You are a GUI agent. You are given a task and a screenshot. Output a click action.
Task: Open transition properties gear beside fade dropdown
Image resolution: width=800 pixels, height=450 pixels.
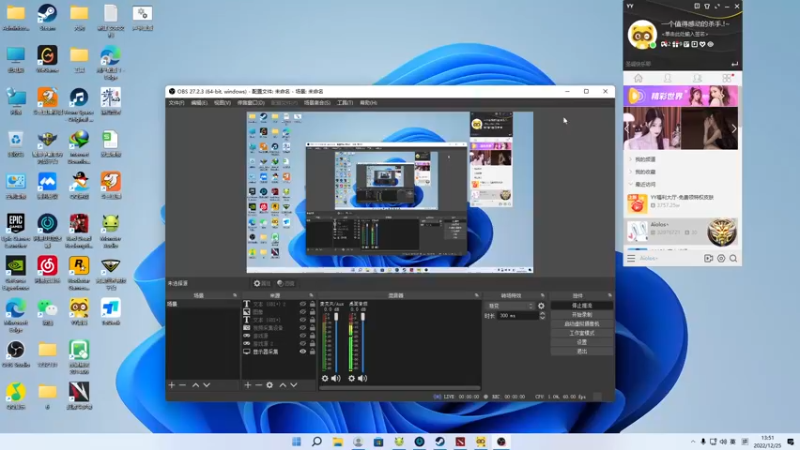[x=541, y=306]
